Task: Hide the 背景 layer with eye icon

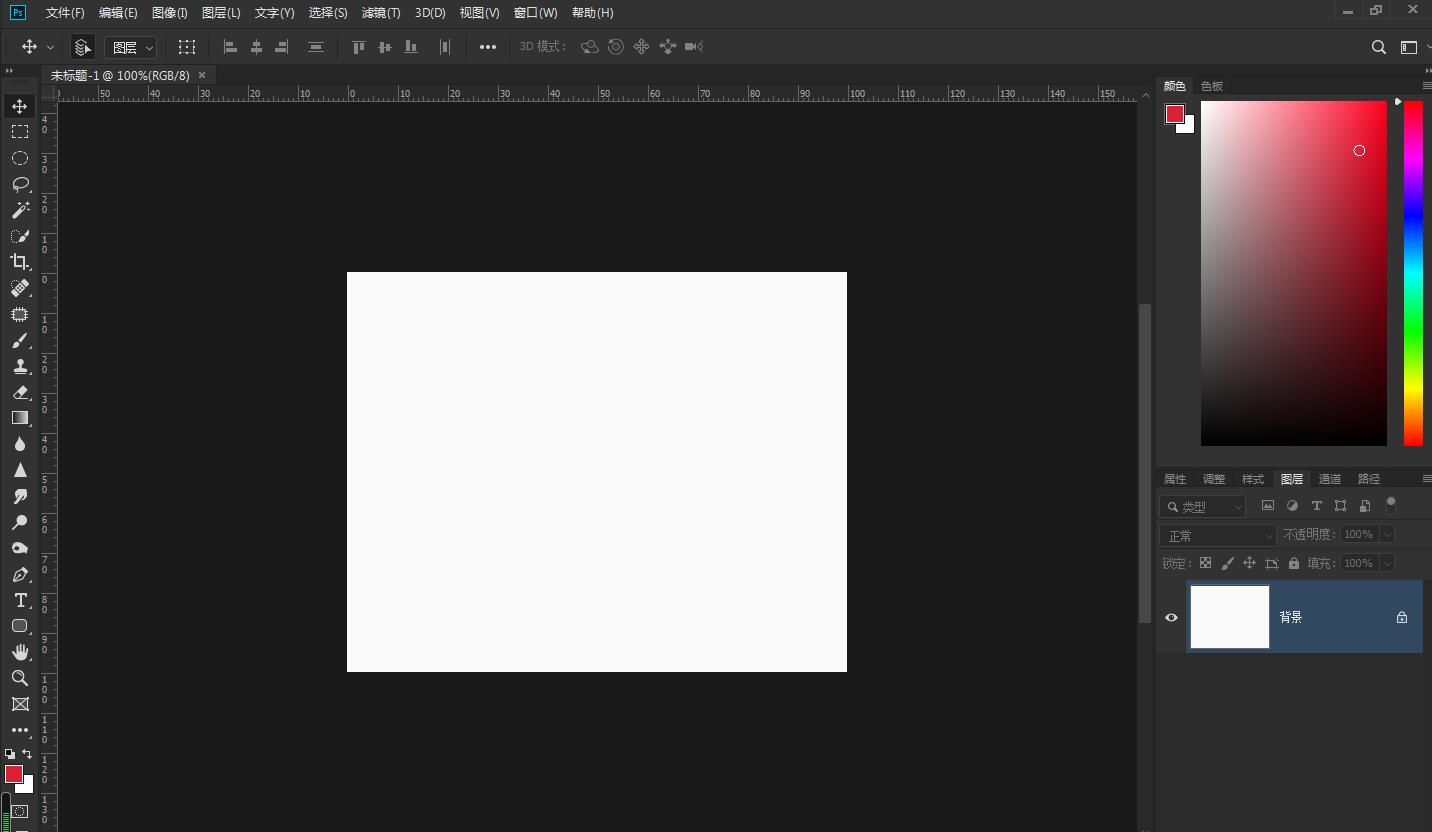Action: (x=1171, y=617)
